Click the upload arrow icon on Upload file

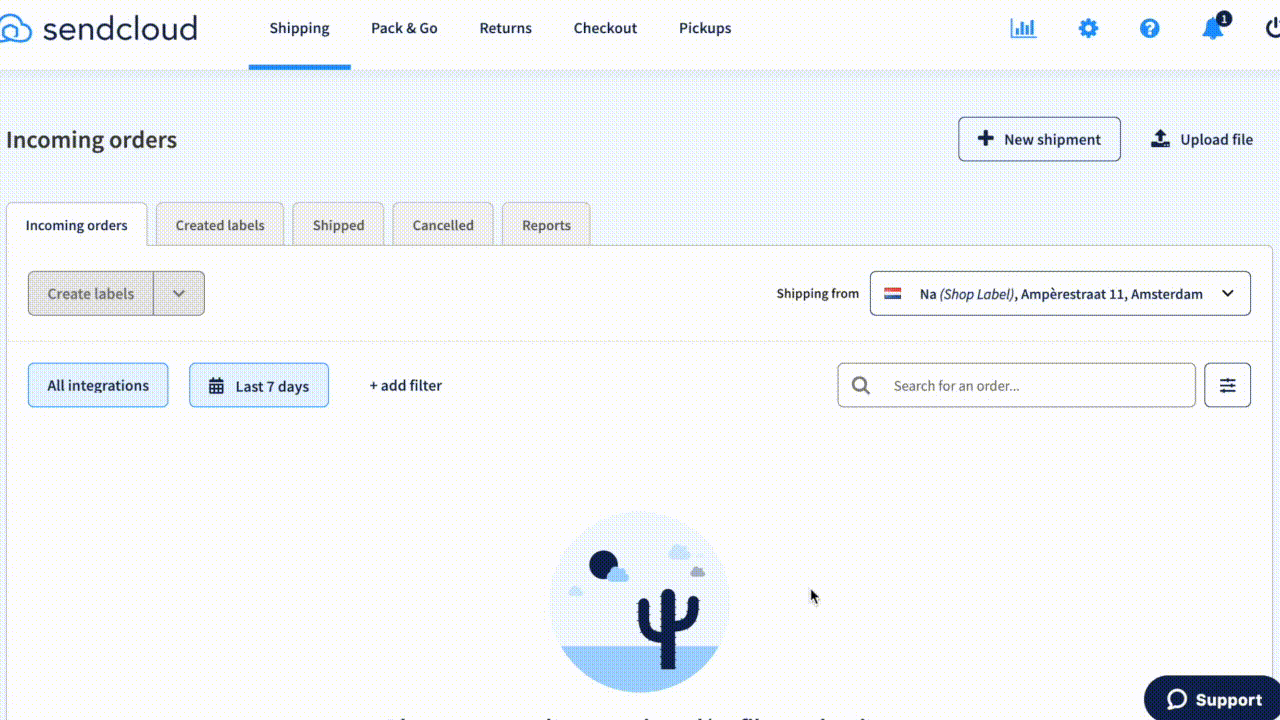point(1160,139)
